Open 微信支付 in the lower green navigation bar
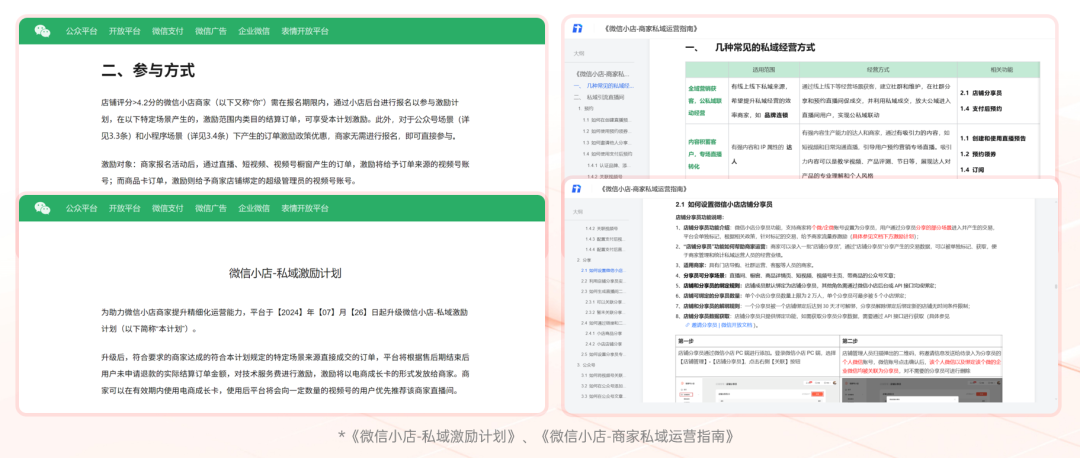This screenshot has height=458, width=1080. (x=168, y=208)
